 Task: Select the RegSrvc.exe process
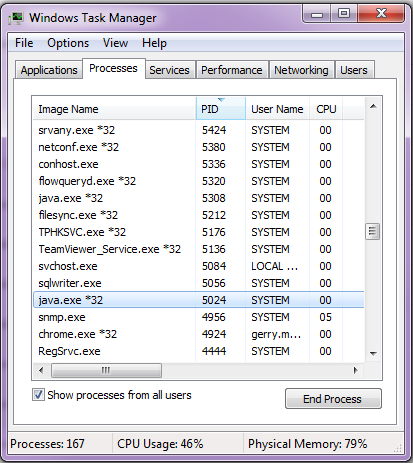[x=198, y=351]
